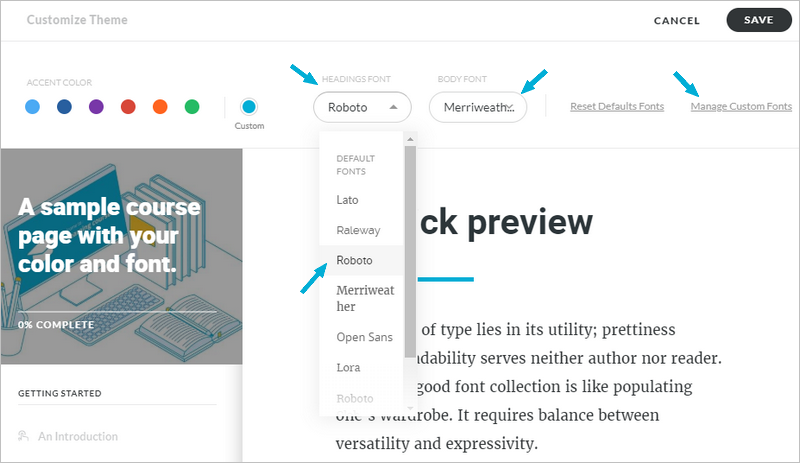Click the DEFAULT FONTS list header
Screen dimensions: 800x463
[356, 165]
